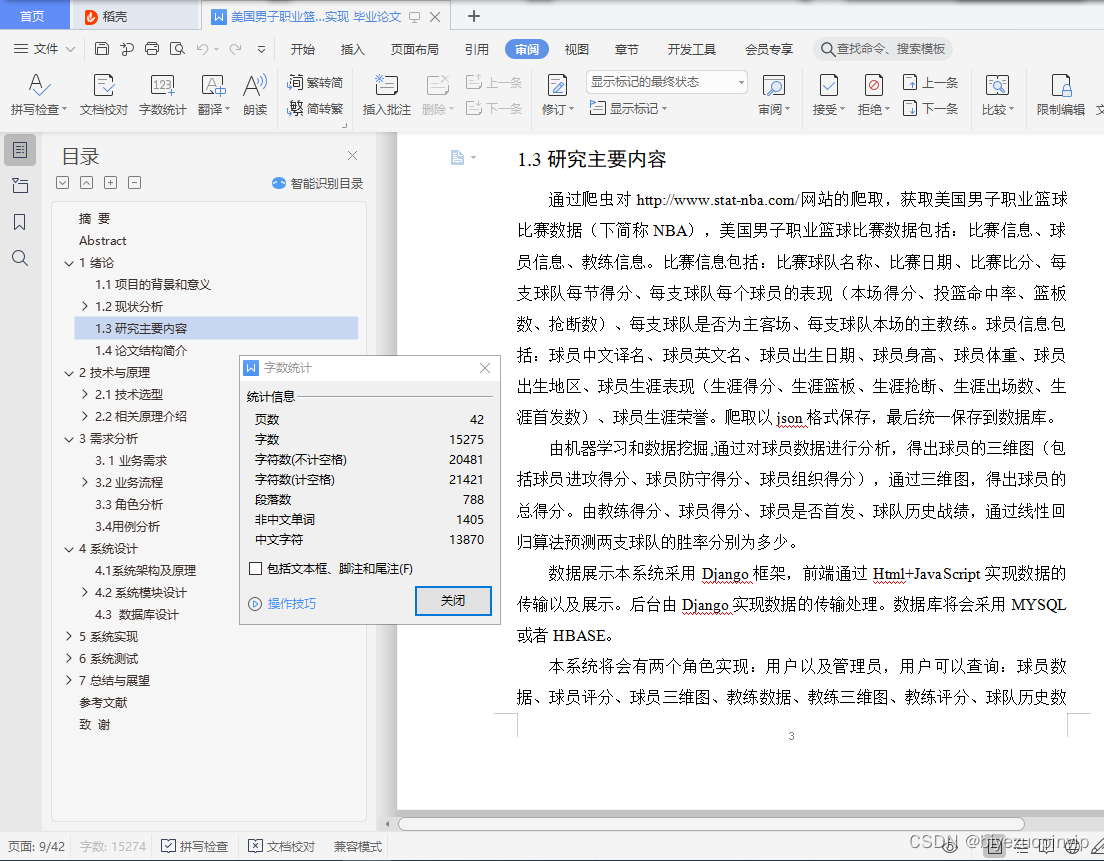Image resolution: width=1104 pixels, height=861 pixels.
Task: Go to previous revision 上一条
Action: (930, 82)
